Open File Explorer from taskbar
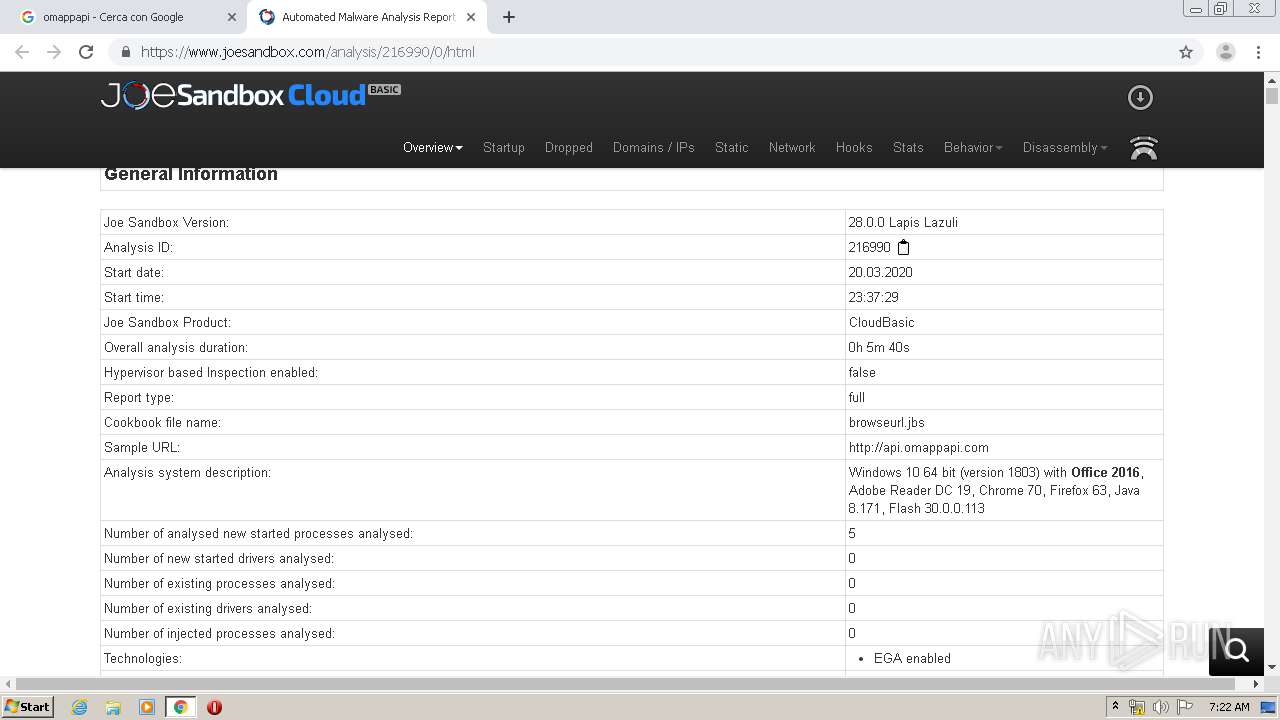Image resolution: width=1280 pixels, height=720 pixels. (113, 707)
